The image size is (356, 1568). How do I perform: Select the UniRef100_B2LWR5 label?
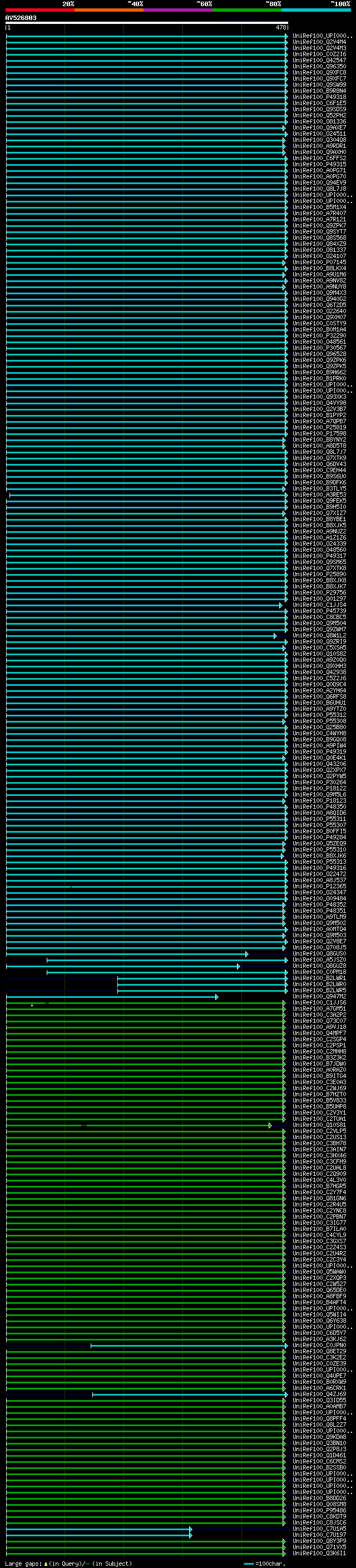pos(319,990)
